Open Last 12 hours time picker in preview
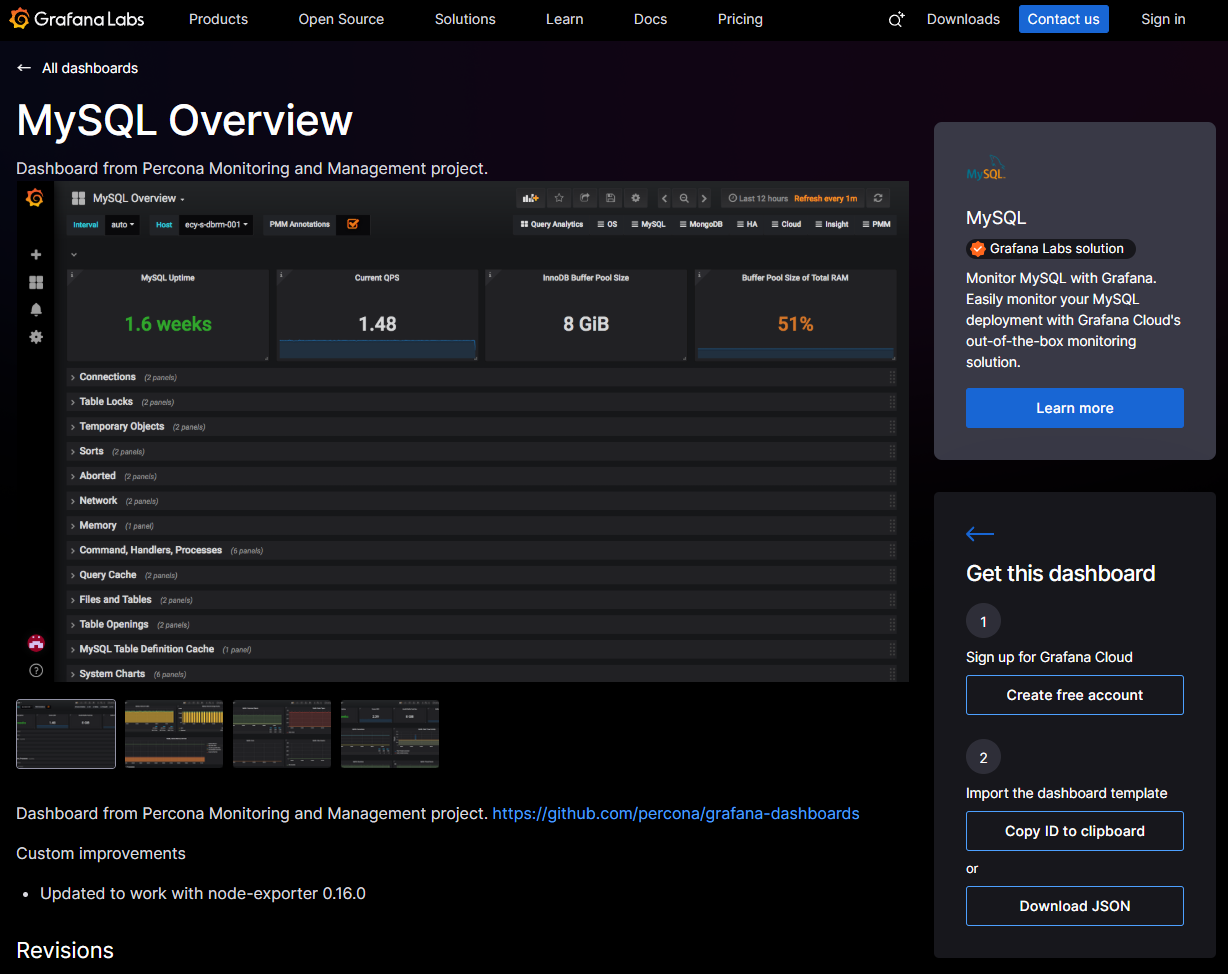Screen dimensions: 1228x974 [792, 198]
